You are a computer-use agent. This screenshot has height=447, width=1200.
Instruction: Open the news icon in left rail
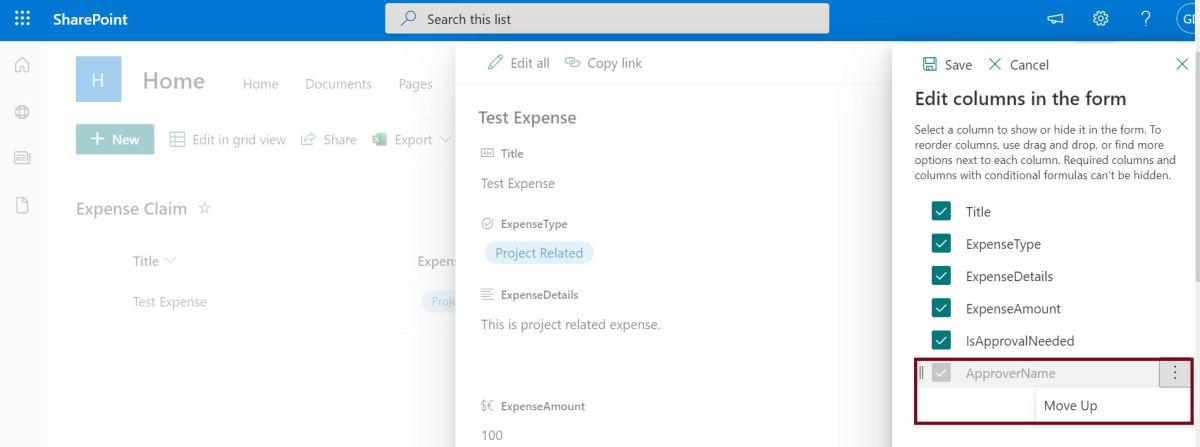22,158
